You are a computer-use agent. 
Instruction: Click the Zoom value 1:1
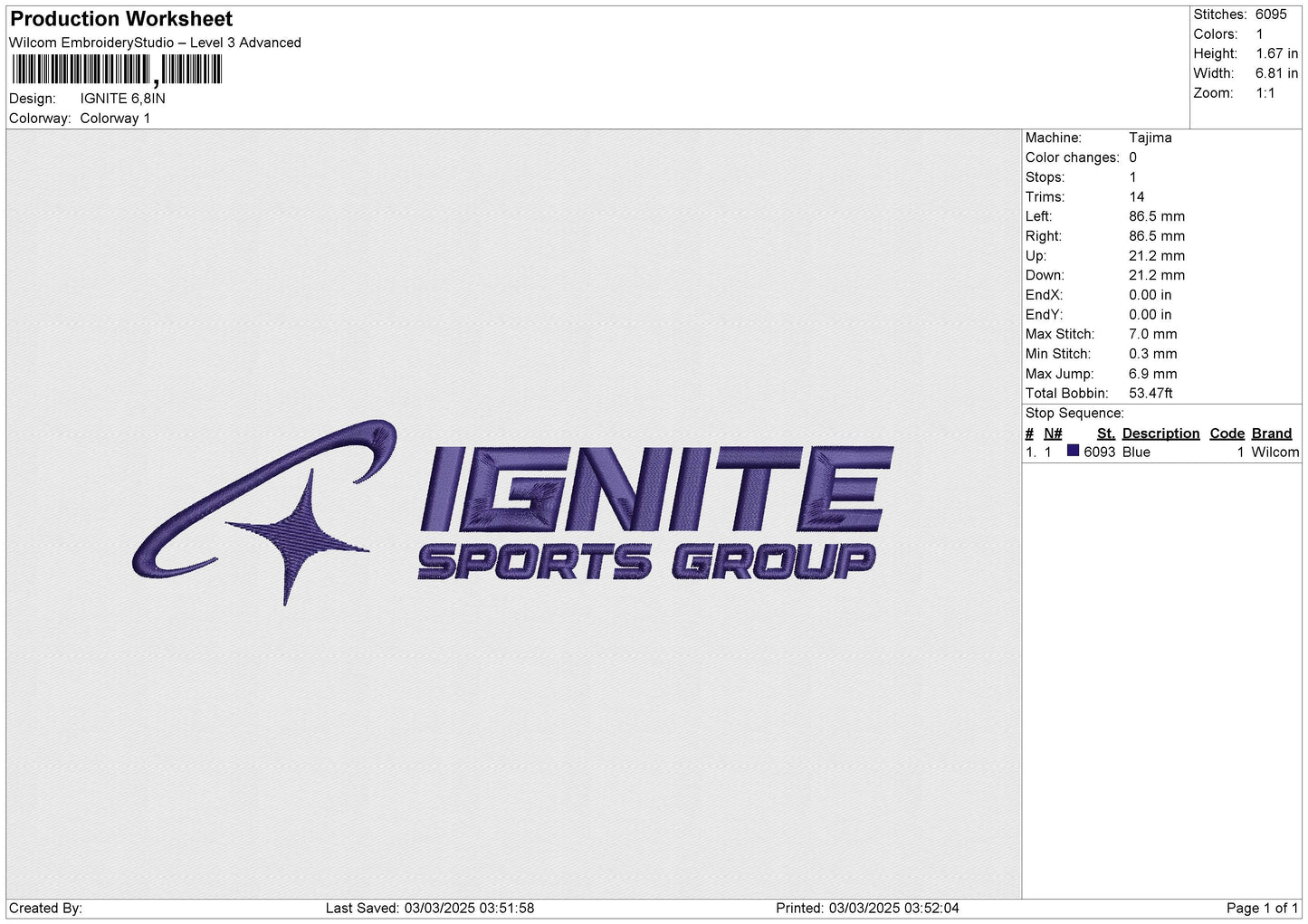1265,93
